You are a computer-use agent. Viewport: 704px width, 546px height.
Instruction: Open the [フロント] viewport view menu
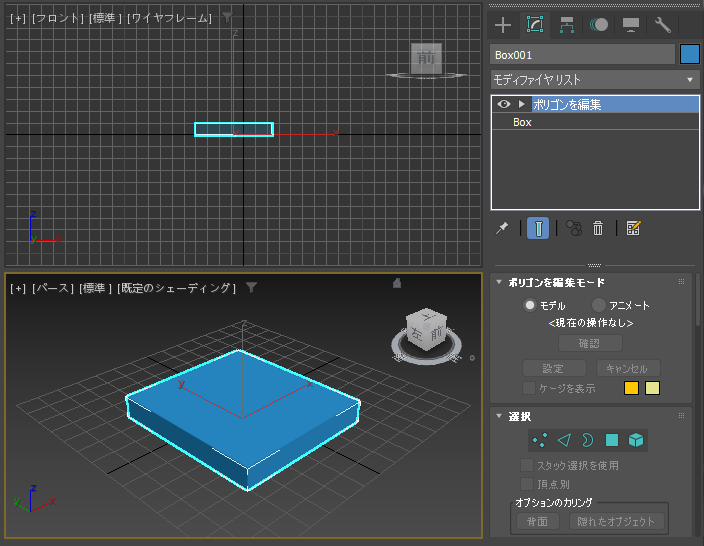click(58, 18)
